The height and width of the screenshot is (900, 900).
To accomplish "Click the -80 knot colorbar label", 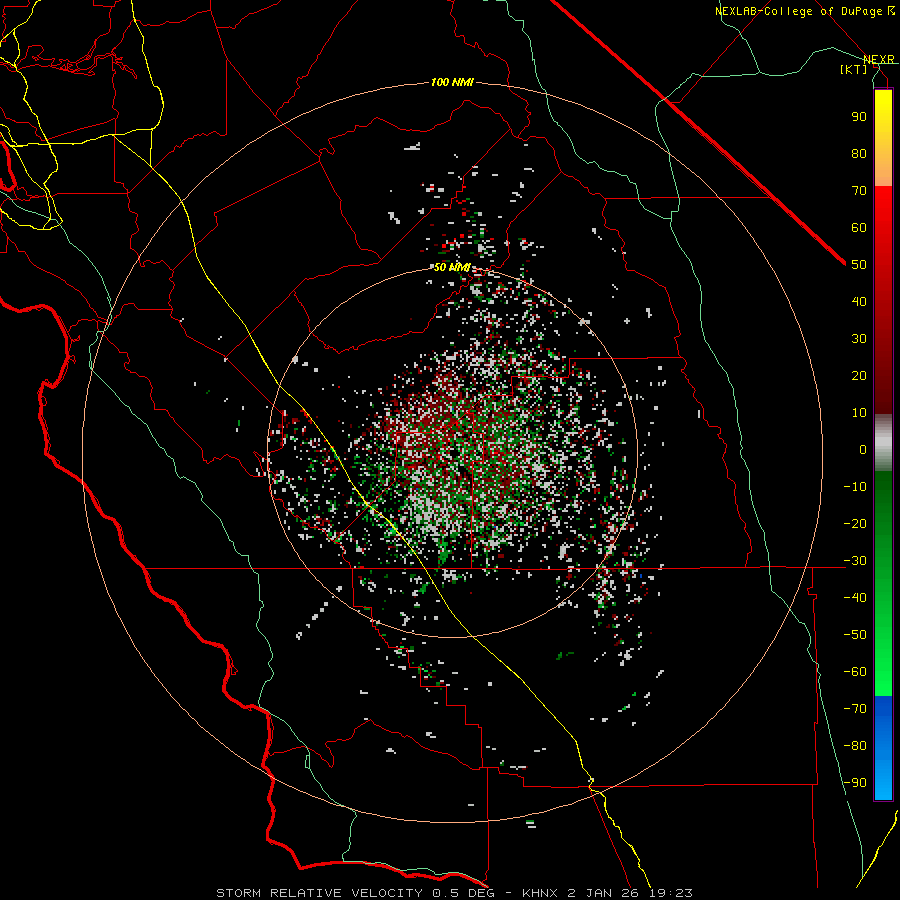I will click(x=855, y=746).
